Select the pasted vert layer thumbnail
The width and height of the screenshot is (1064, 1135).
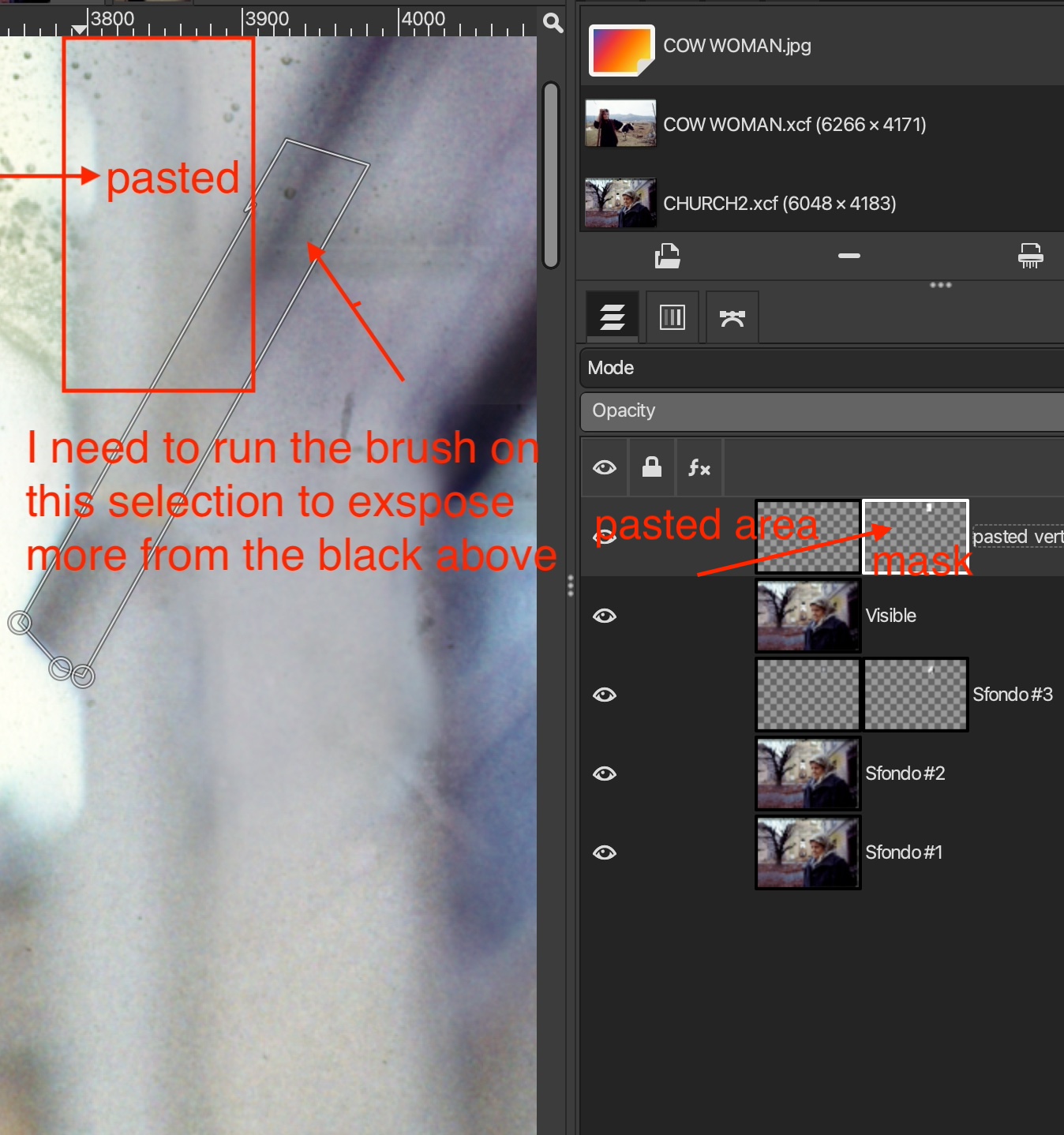click(807, 537)
